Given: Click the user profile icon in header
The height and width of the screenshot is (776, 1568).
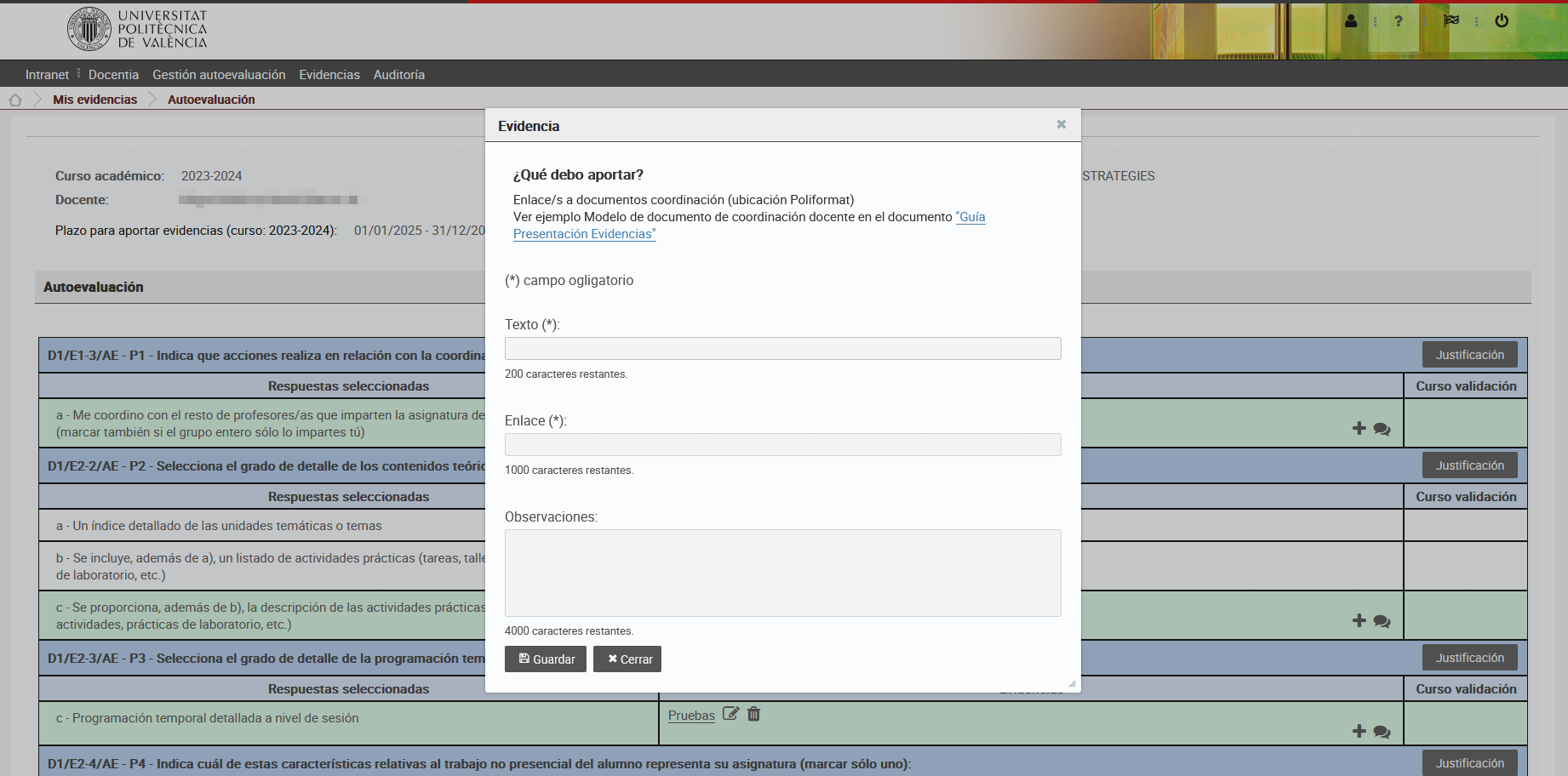Looking at the screenshot, I should 1351,21.
